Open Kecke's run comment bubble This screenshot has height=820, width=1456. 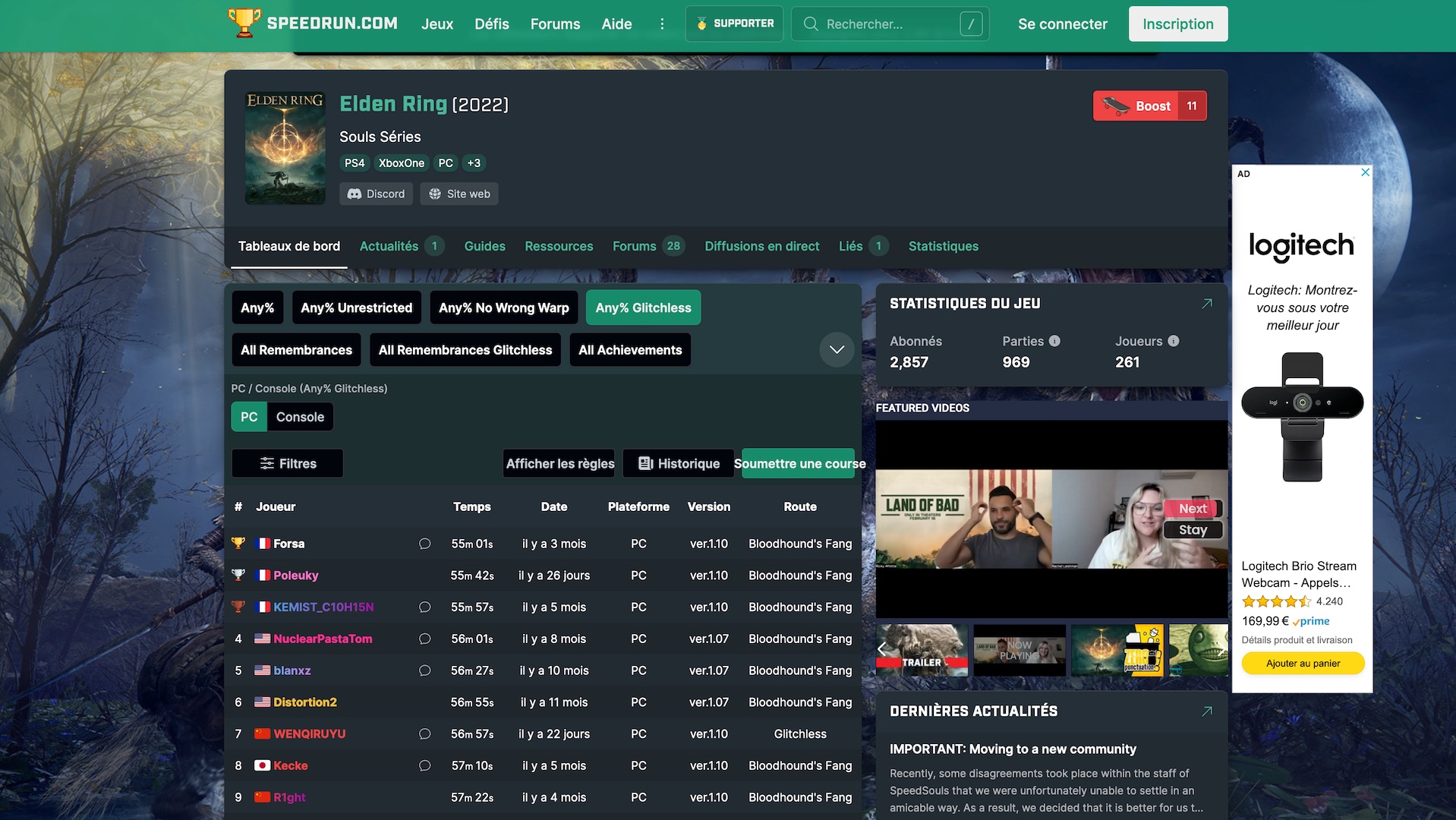424,765
